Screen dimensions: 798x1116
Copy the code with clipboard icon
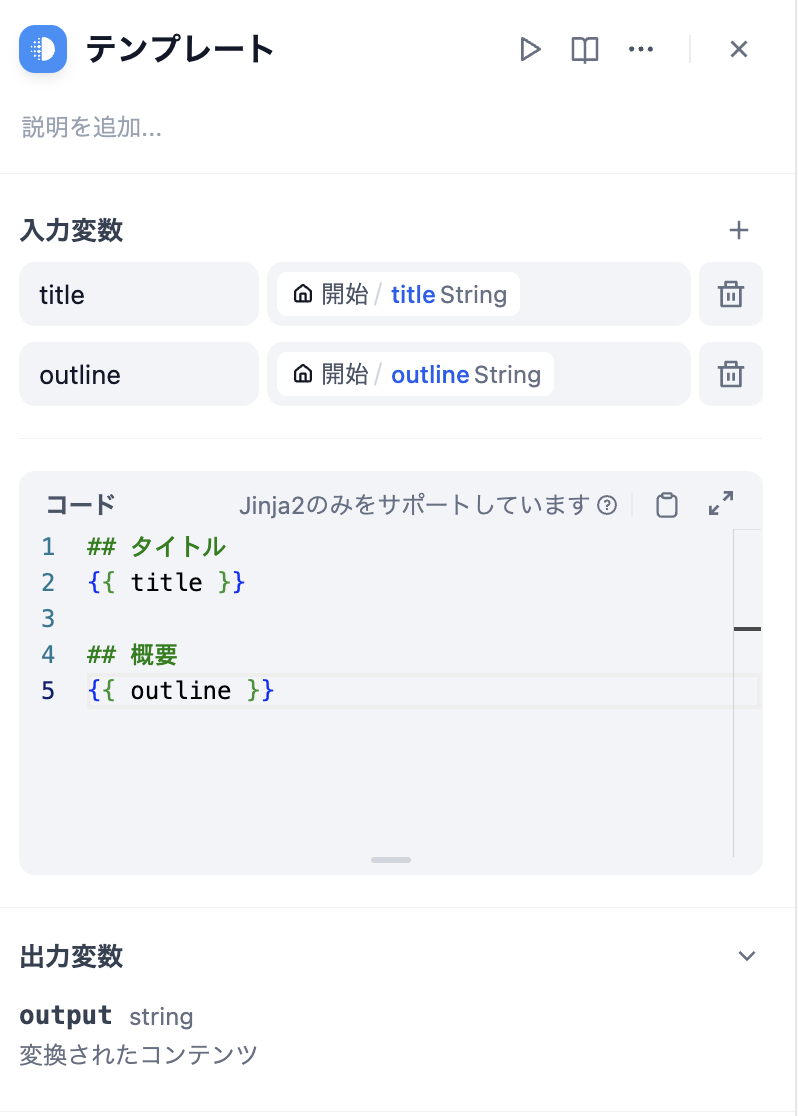[666, 505]
